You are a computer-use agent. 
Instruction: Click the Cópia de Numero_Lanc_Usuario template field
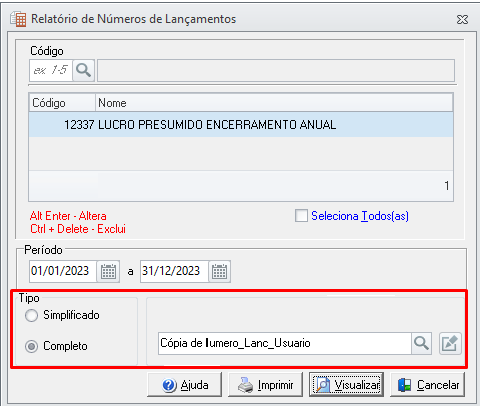click(285, 343)
